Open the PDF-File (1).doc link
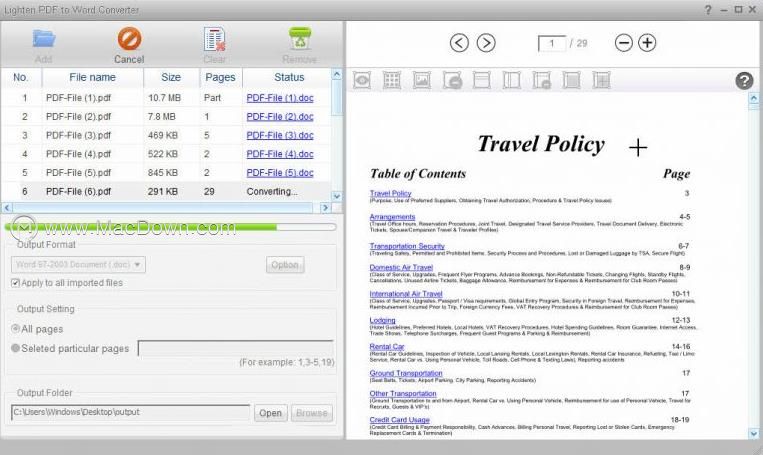Image resolution: width=763 pixels, height=455 pixels. pyautogui.click(x=280, y=98)
